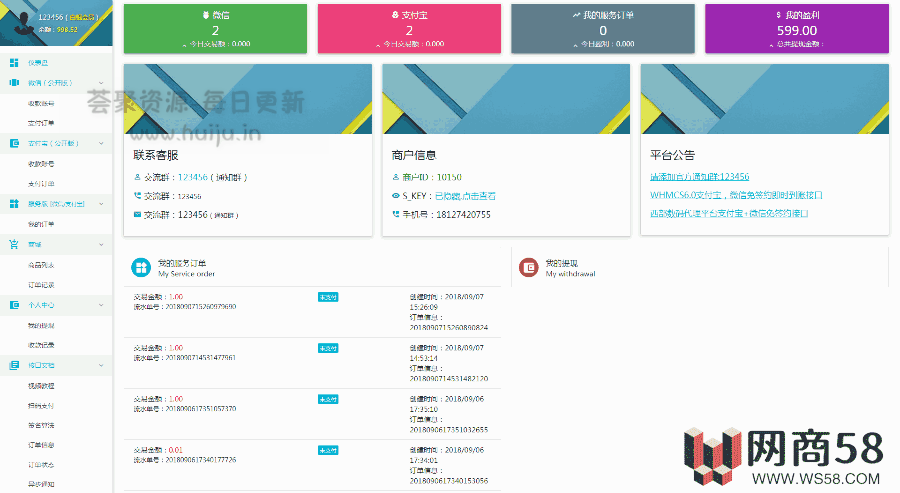Click the small caret under 支付宝 card count
The height and width of the screenshot is (493, 900).
(378, 45)
